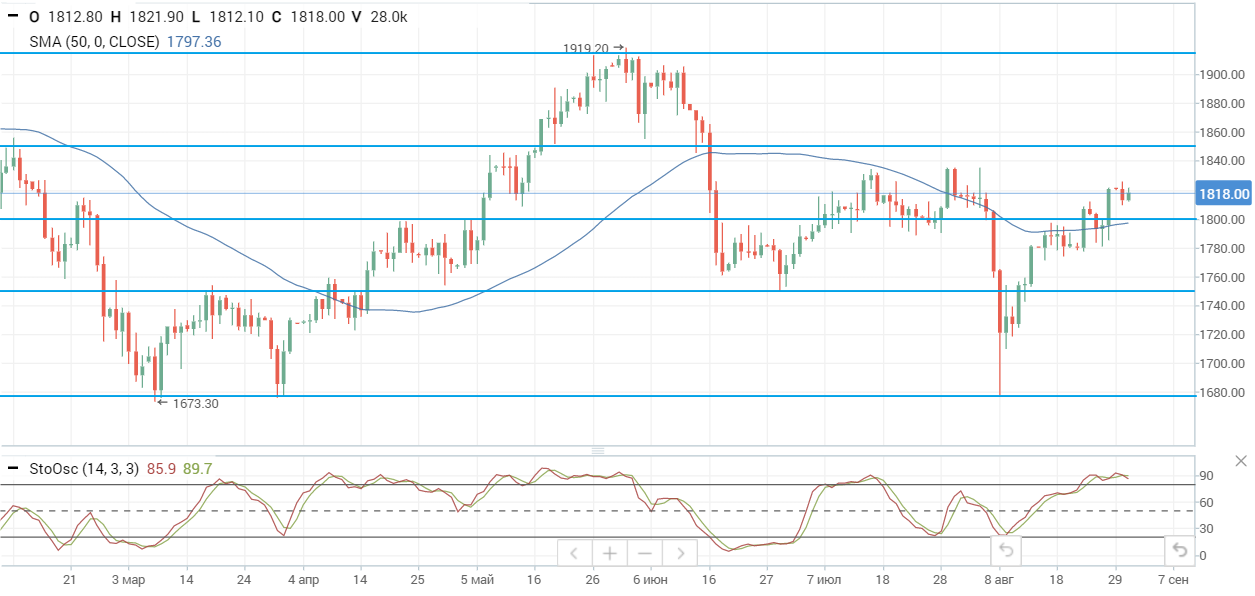Screen dimensions: 1255x596
Task: Select the horizontal level line near 1678
Action: (598, 396)
